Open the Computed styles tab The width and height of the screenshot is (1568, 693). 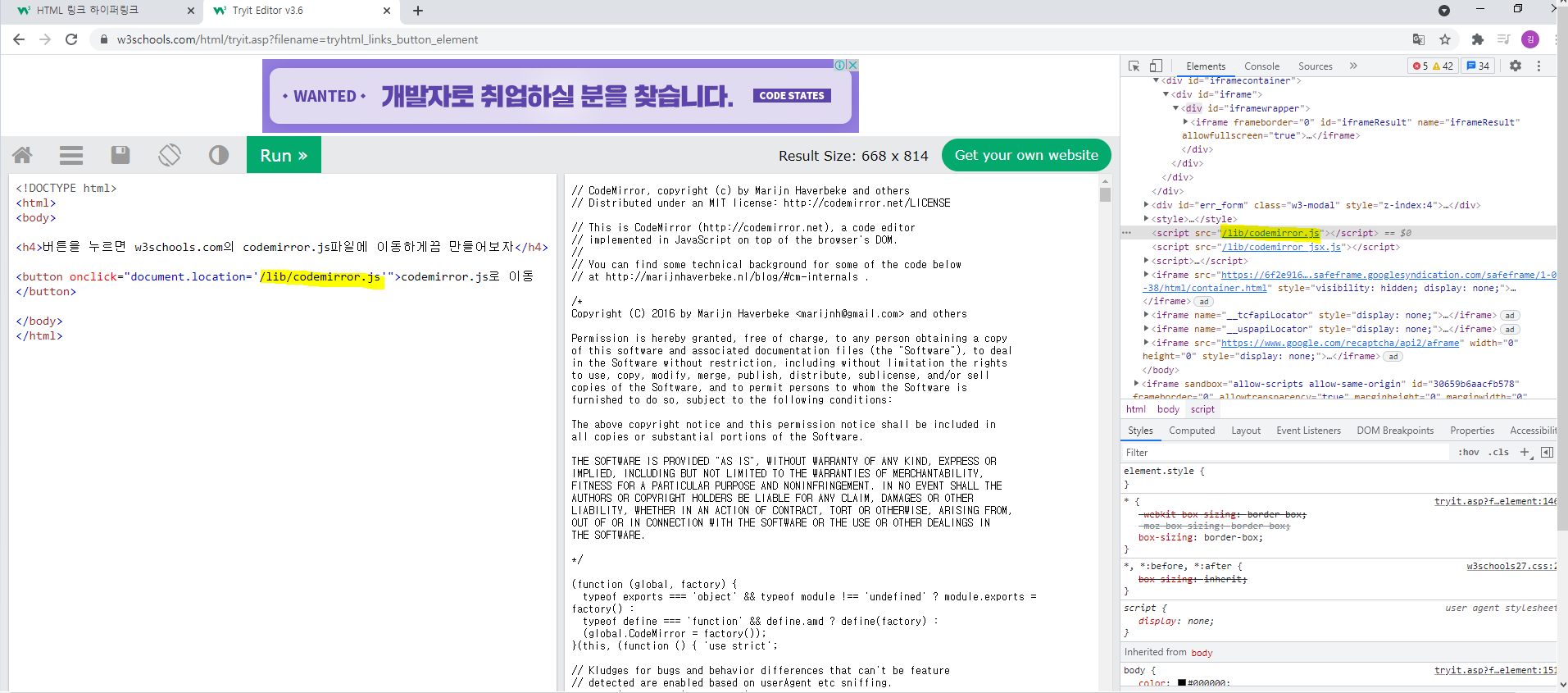tap(1192, 431)
